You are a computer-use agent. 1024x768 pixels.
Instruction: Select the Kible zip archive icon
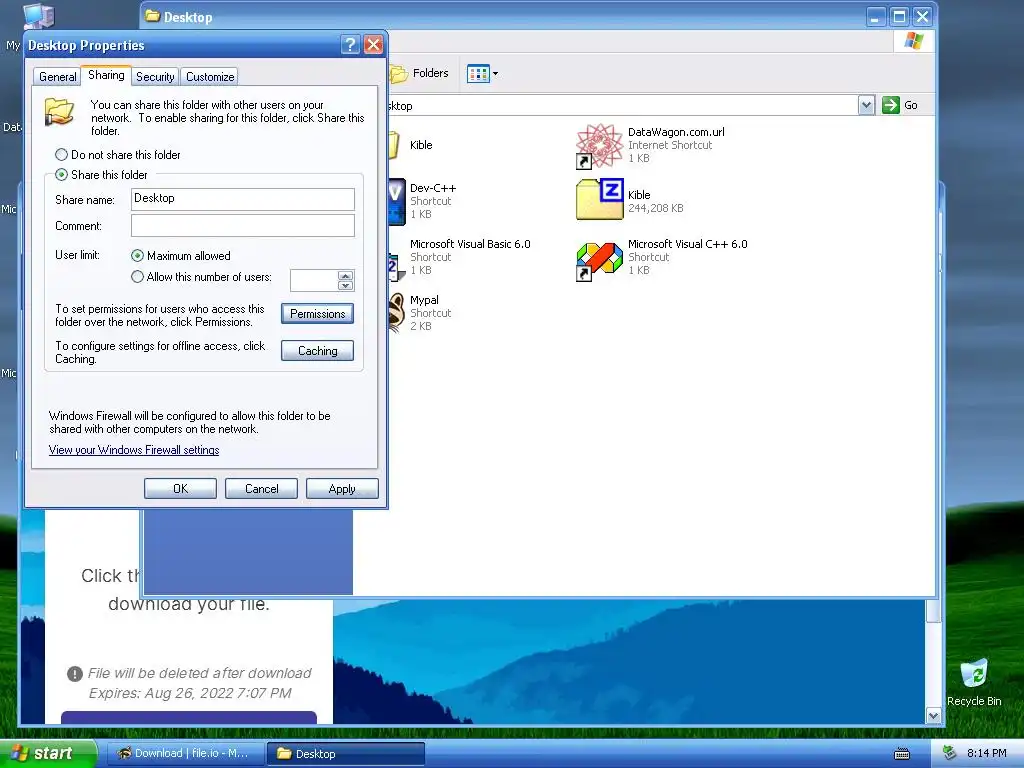(600, 200)
